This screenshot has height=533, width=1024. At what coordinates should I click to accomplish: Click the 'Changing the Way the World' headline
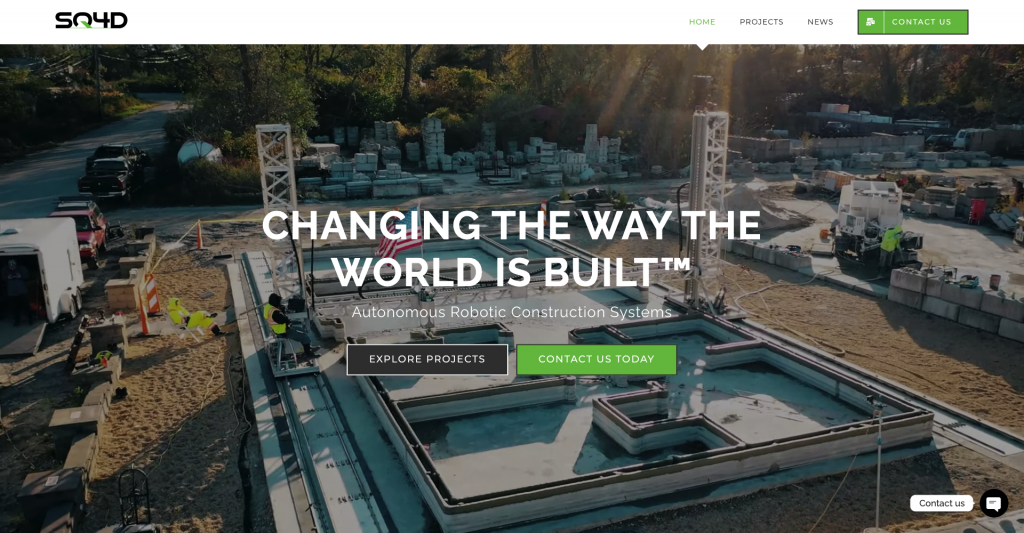point(511,225)
